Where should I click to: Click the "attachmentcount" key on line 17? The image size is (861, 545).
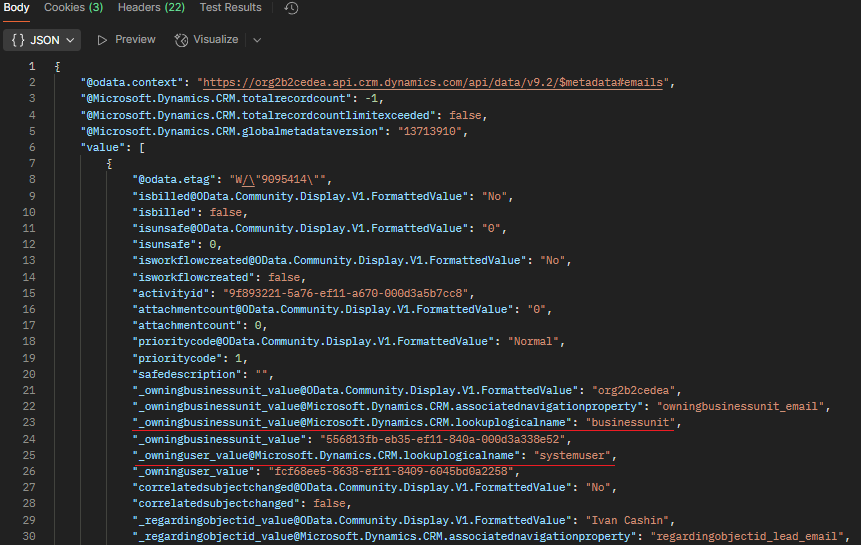point(187,325)
